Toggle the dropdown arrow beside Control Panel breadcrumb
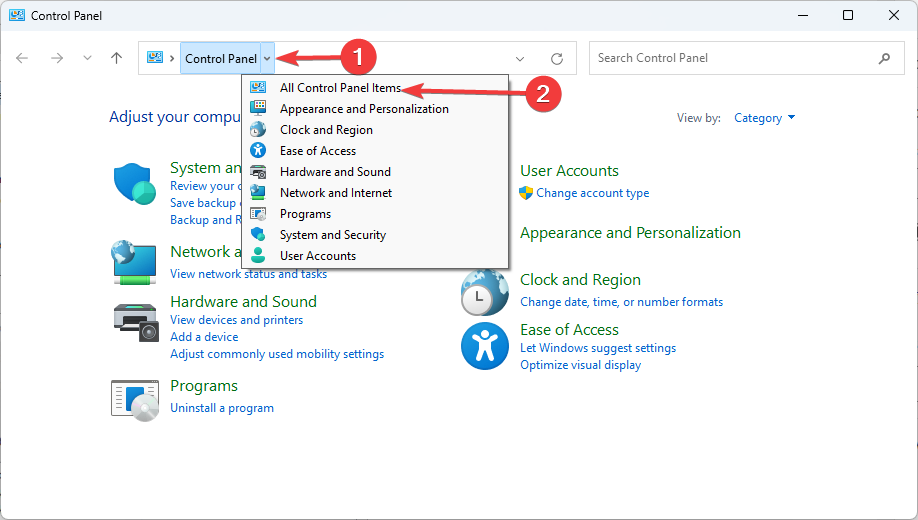The width and height of the screenshot is (918, 520). pyautogui.click(x=267, y=59)
